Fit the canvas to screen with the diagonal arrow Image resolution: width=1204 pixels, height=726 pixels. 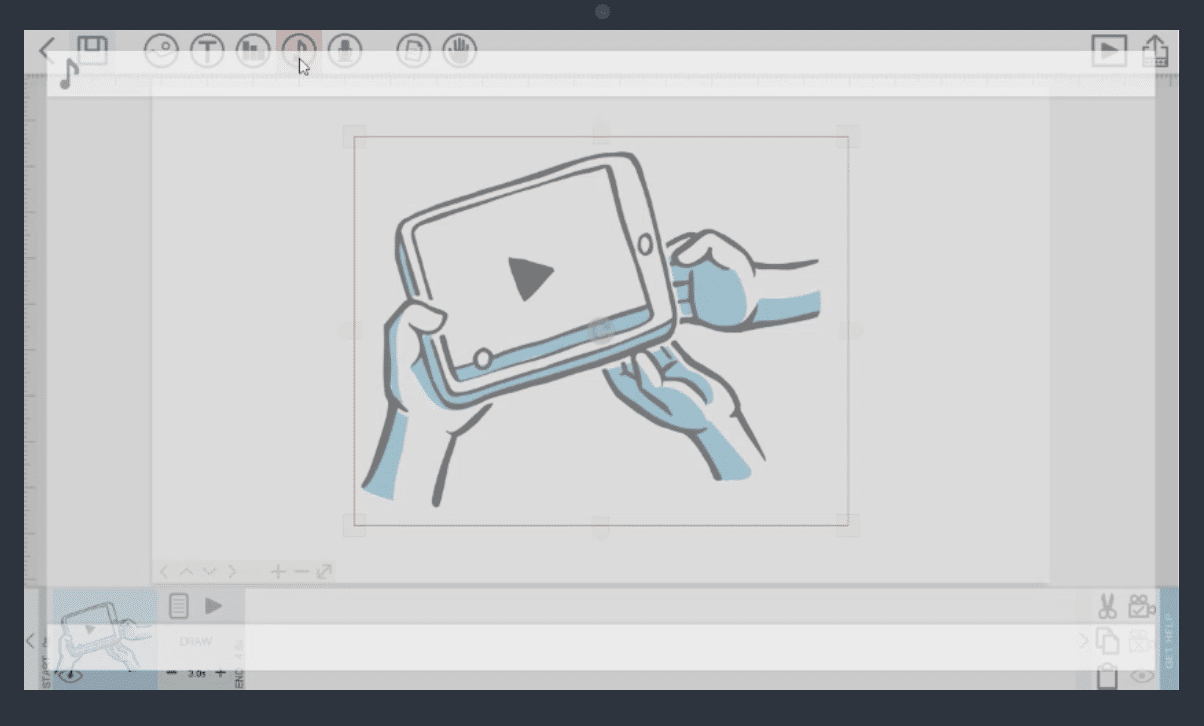(324, 572)
